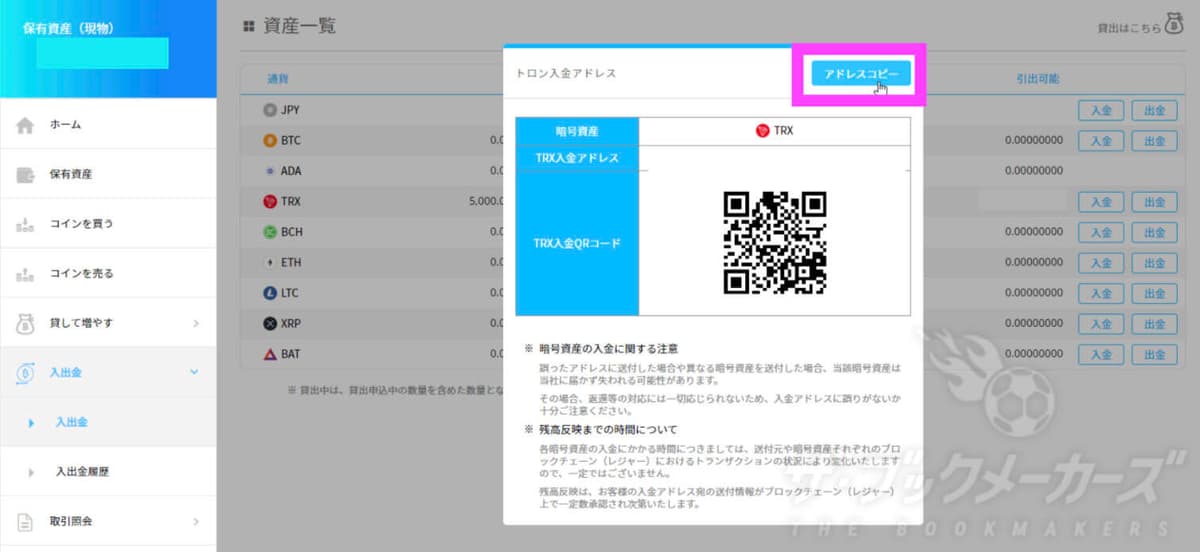Click 出金 in the BCH row
The width and height of the screenshot is (1200, 552).
pos(1154,232)
